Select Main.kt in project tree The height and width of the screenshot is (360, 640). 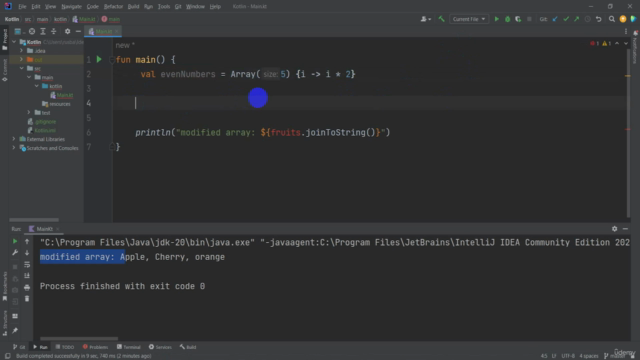[62, 95]
